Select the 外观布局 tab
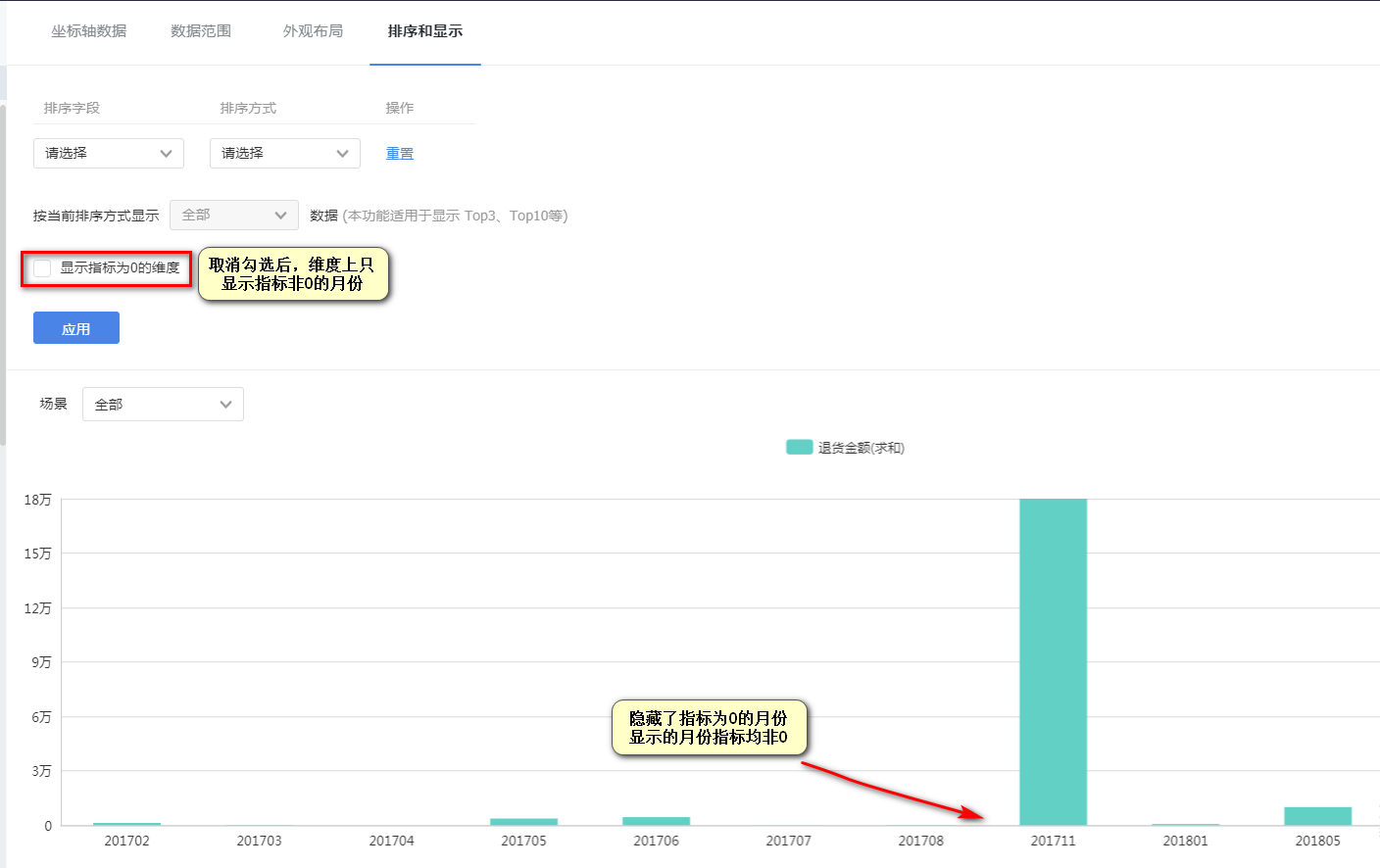The height and width of the screenshot is (868, 1380). (314, 31)
